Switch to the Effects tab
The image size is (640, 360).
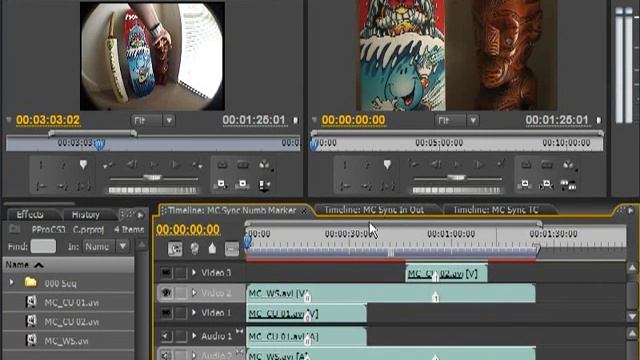[x=30, y=215]
